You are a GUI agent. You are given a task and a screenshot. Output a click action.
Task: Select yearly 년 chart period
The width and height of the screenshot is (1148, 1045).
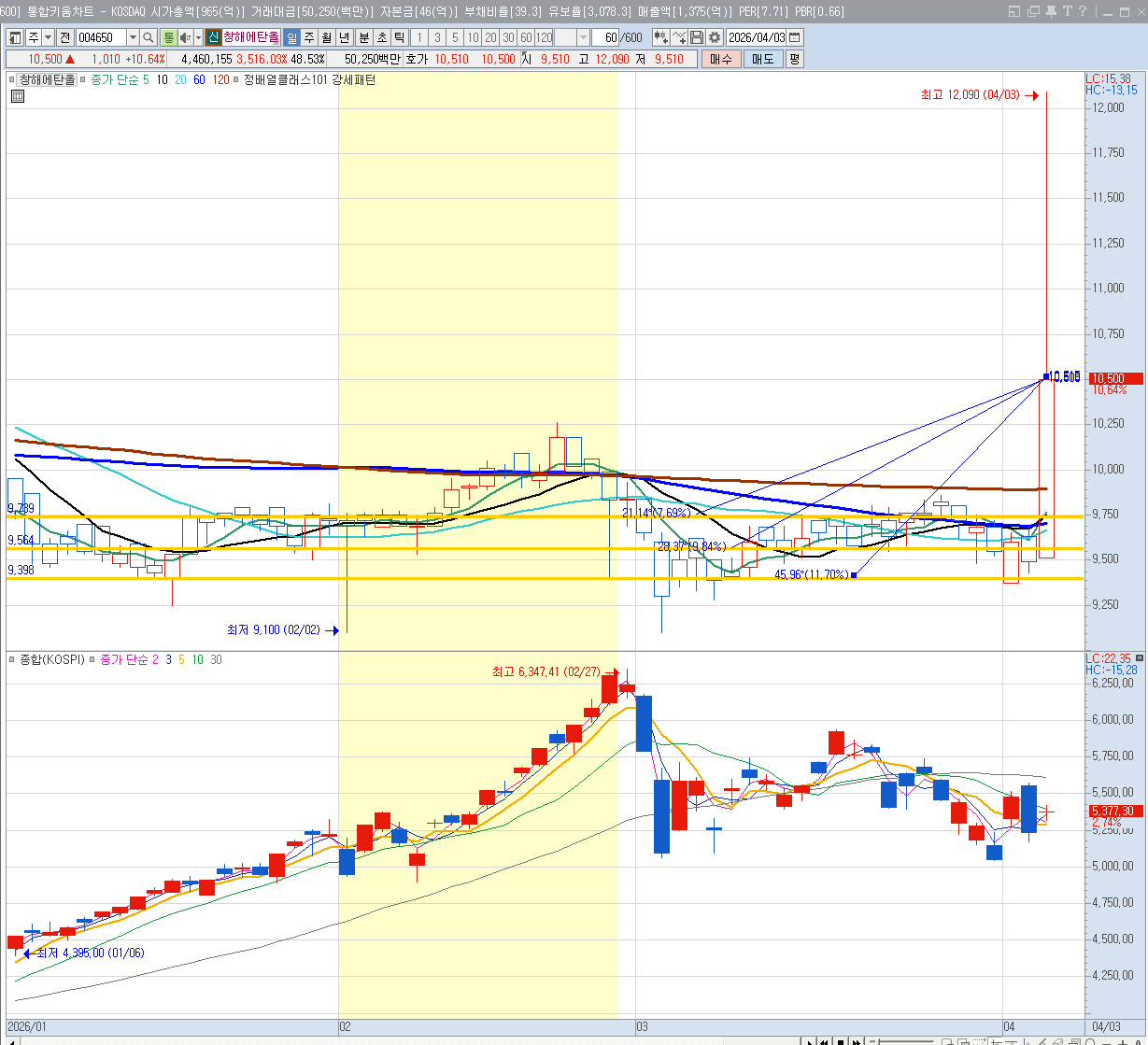344,37
